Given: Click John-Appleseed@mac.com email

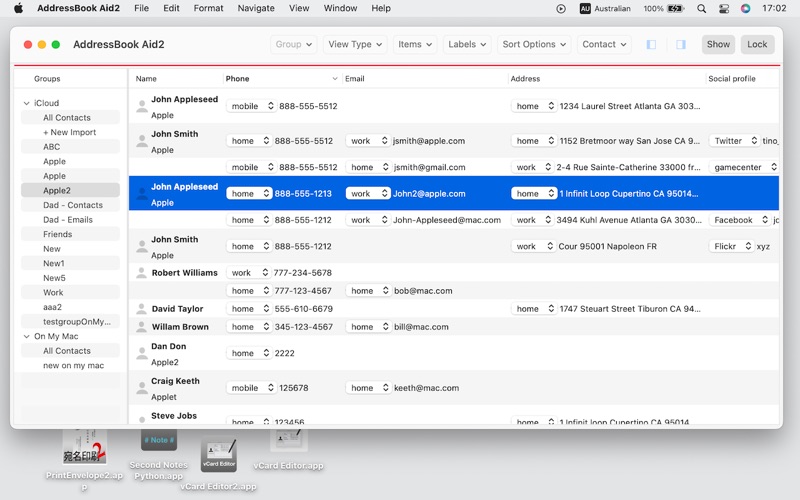Looking at the screenshot, I should coord(447,220).
